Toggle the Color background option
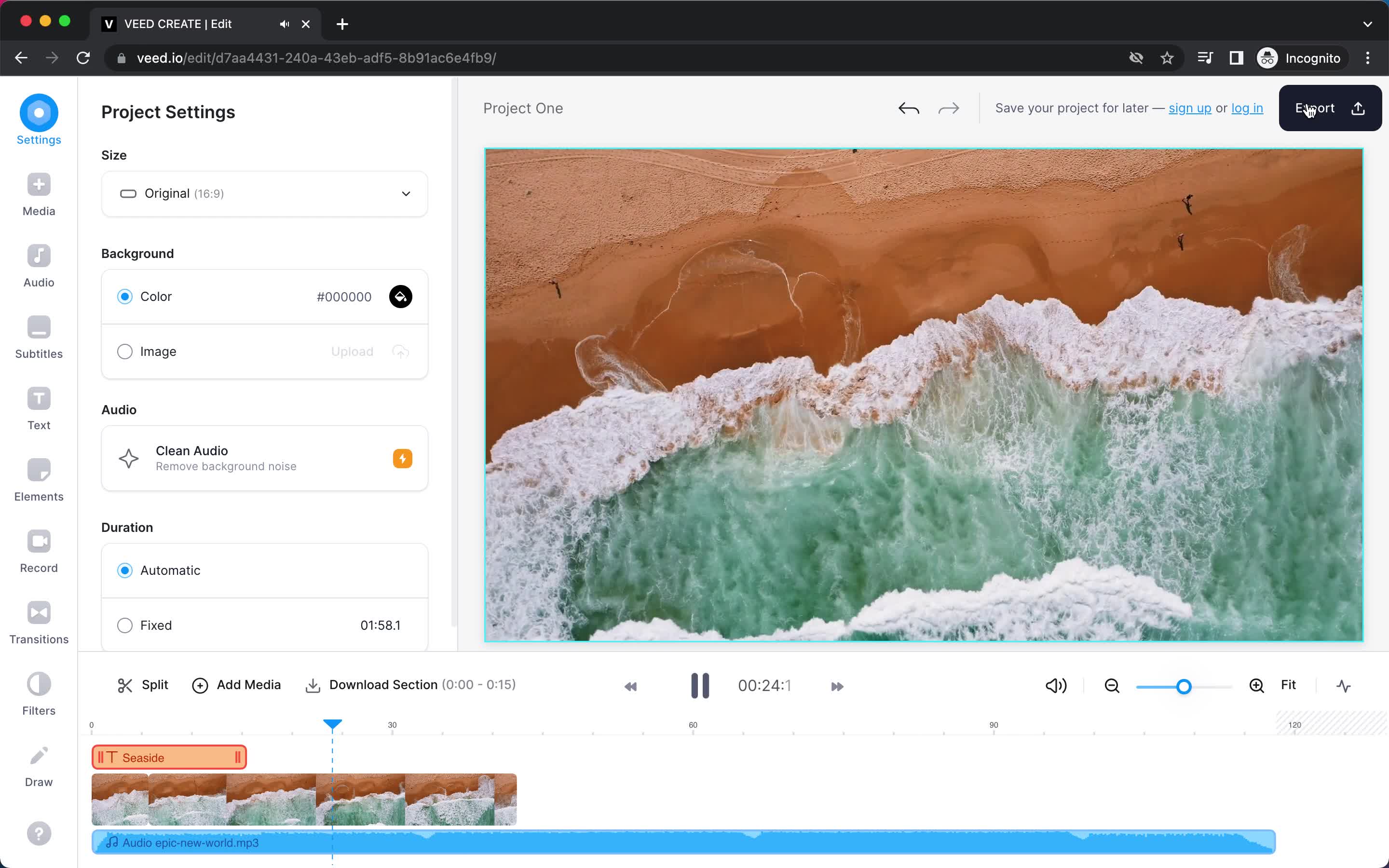Screen dimensions: 1389x868 125,297
